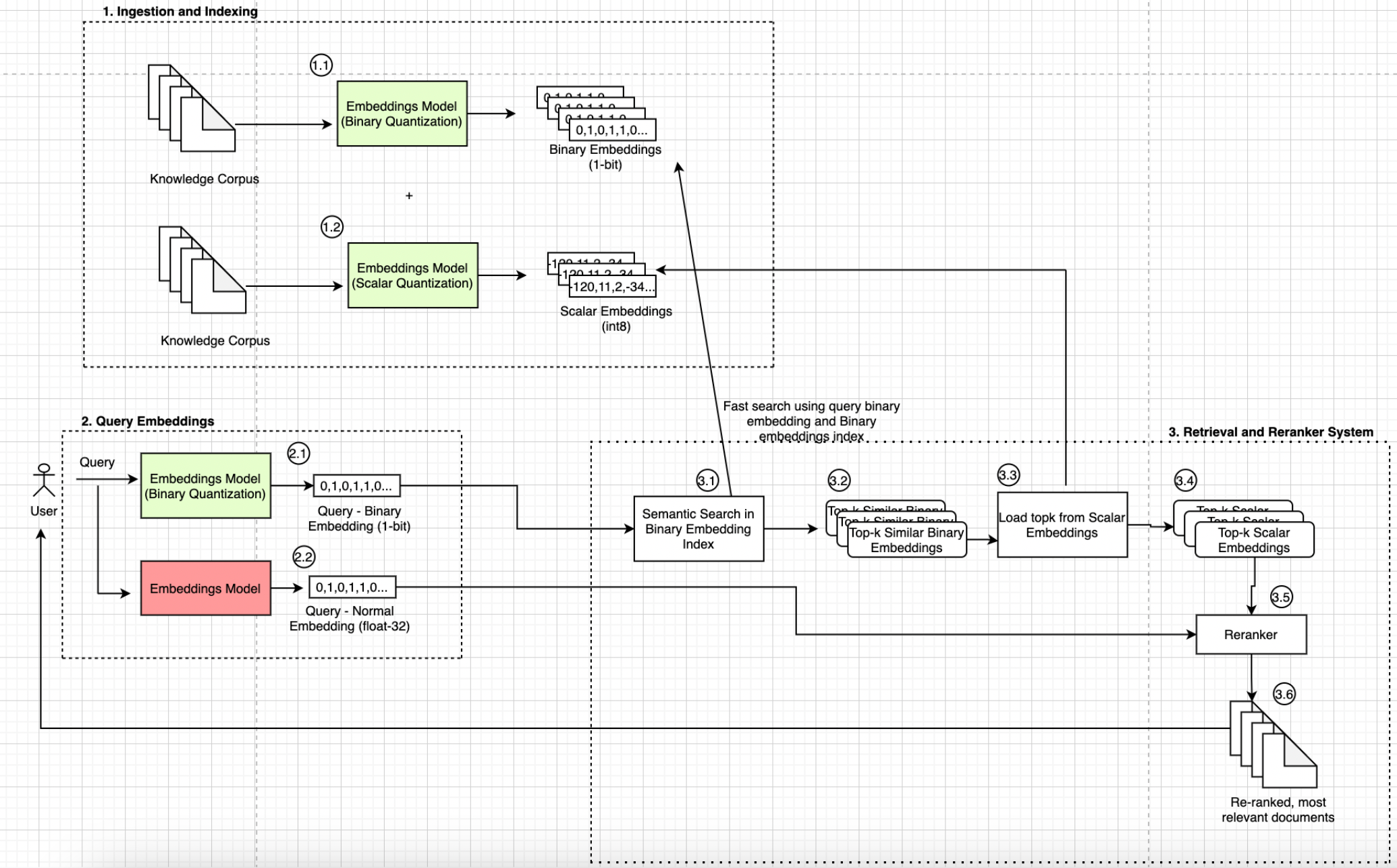Viewport: 1397px width, 868px height.
Task: Select '3. Retrieval and Reranker System' heading
Action: (1270, 432)
